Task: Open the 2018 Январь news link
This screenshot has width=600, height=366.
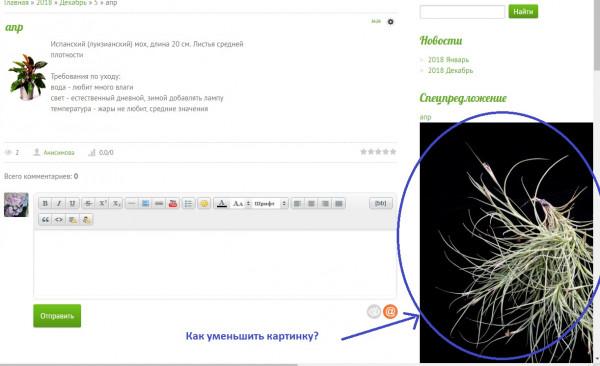Action: point(448,60)
